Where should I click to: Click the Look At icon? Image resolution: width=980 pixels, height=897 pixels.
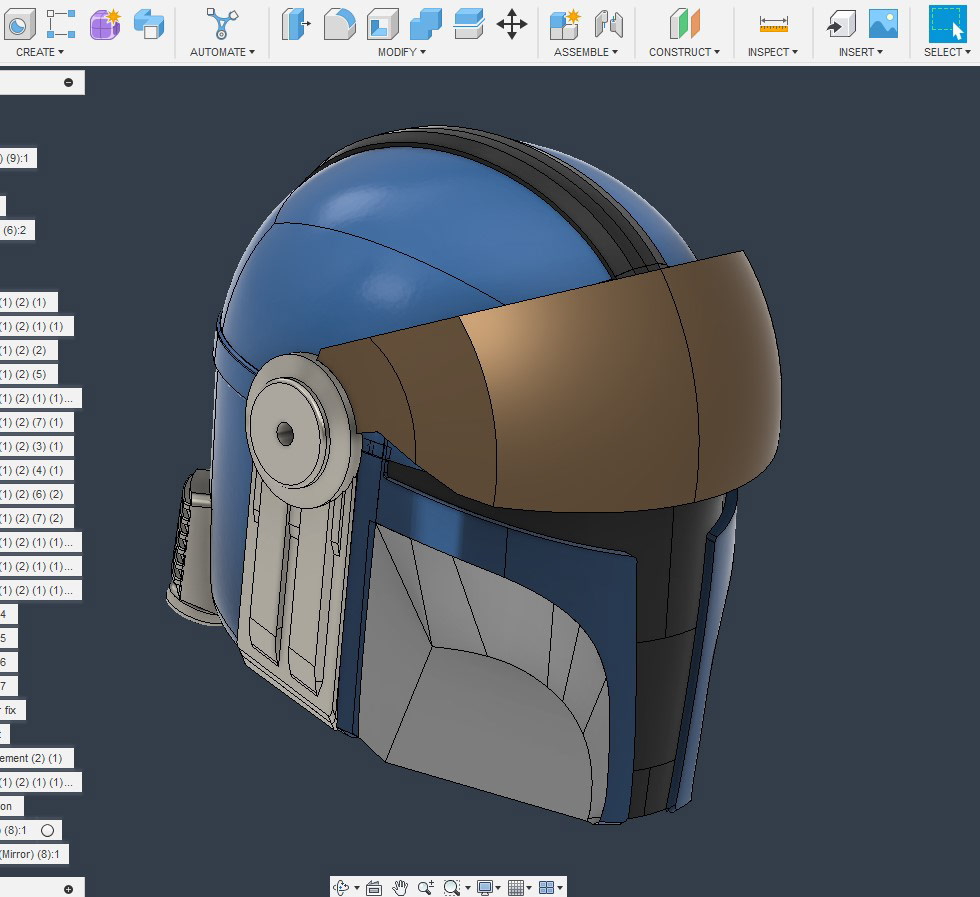(x=374, y=887)
